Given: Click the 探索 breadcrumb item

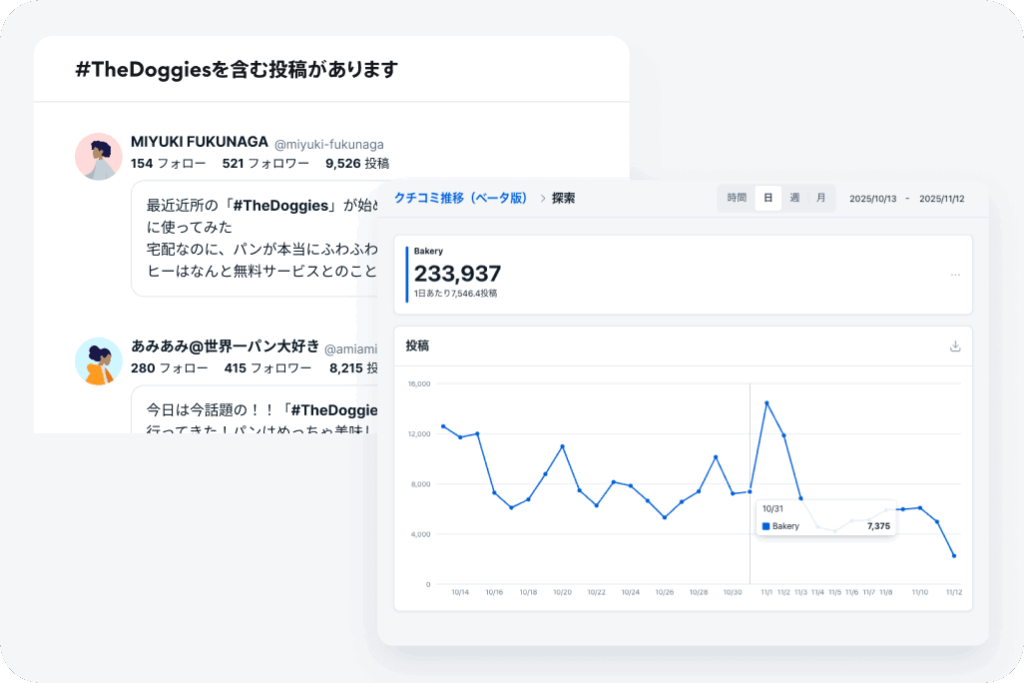Looking at the screenshot, I should (x=564, y=198).
